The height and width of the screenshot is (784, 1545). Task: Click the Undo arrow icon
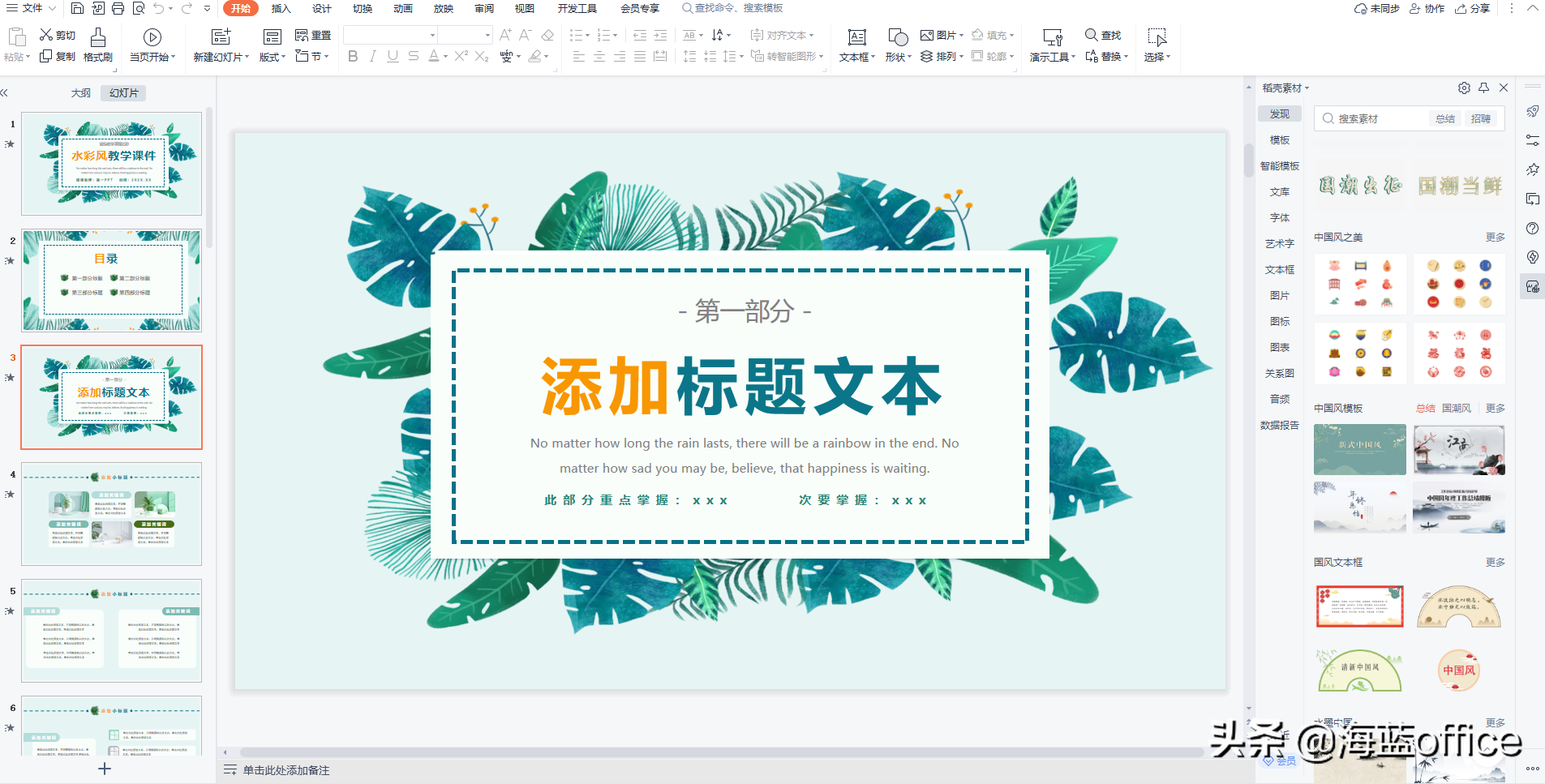159,8
